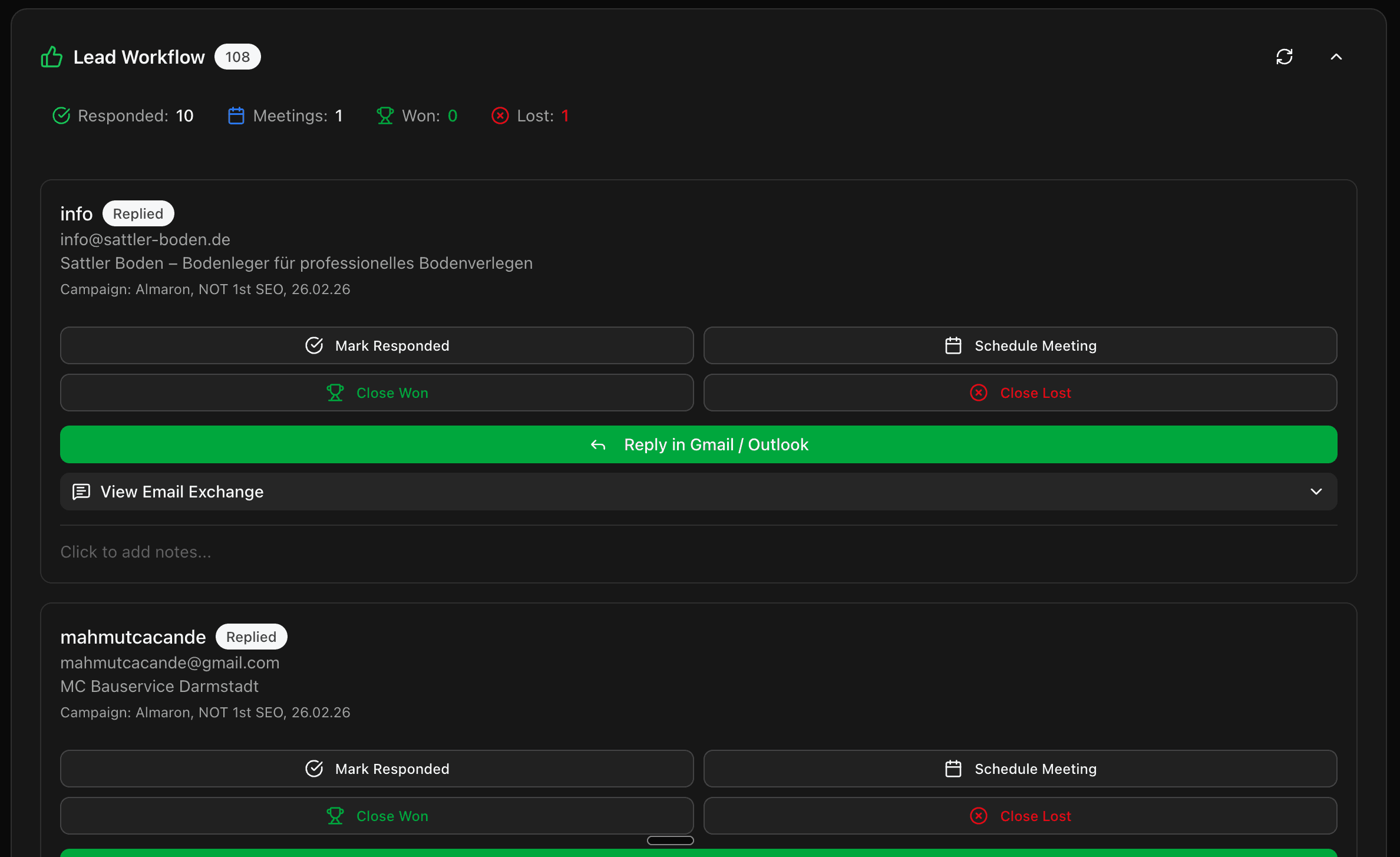Viewport: 1400px width, 857px height.
Task: Collapse the Lead Workflow panel
Action: pos(1336,57)
